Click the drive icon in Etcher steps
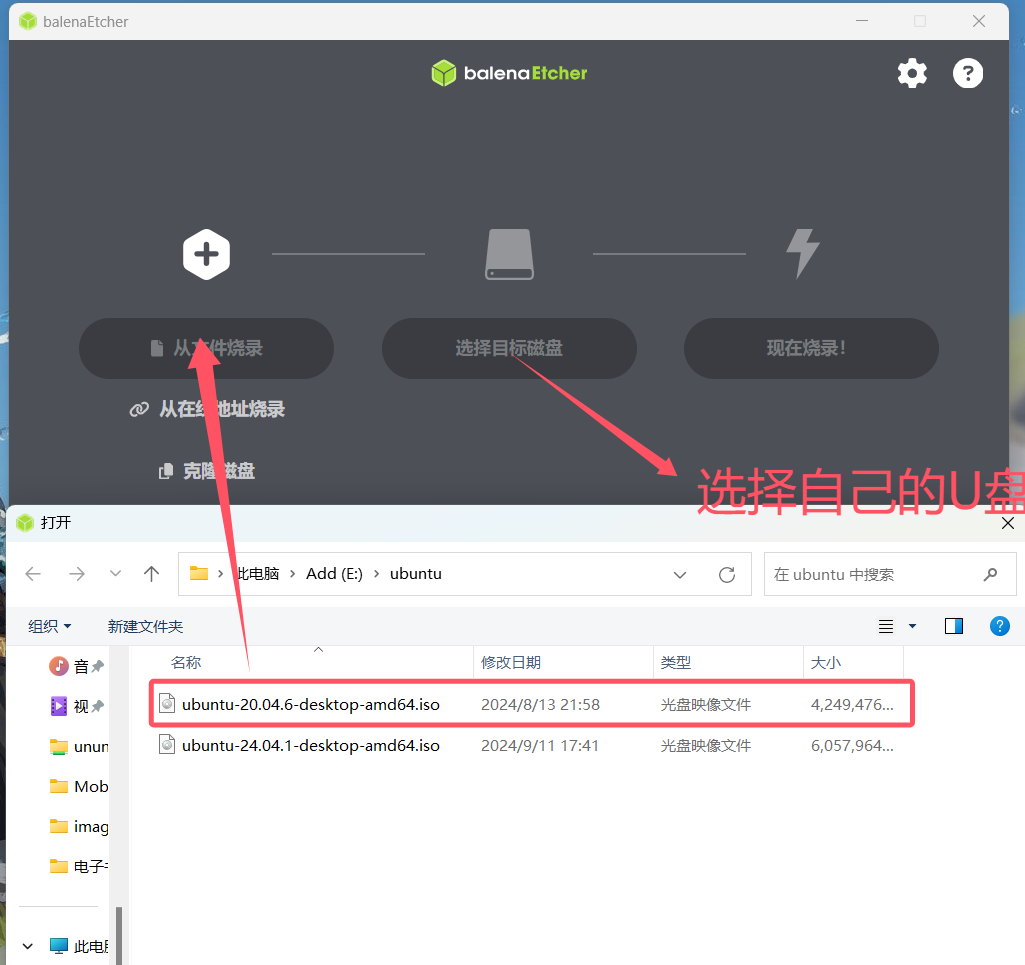1025x965 pixels. [509, 254]
